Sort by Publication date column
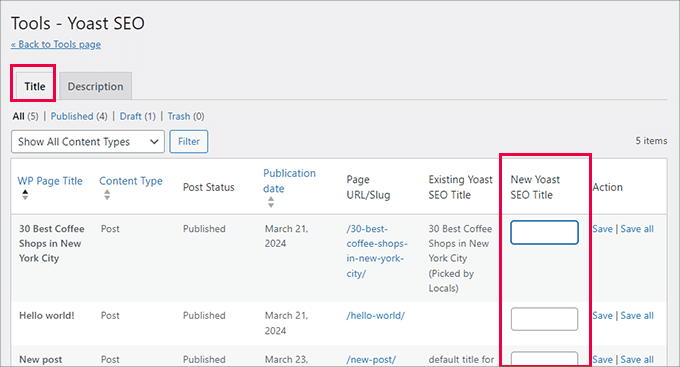The height and width of the screenshot is (367, 680). coord(289,180)
